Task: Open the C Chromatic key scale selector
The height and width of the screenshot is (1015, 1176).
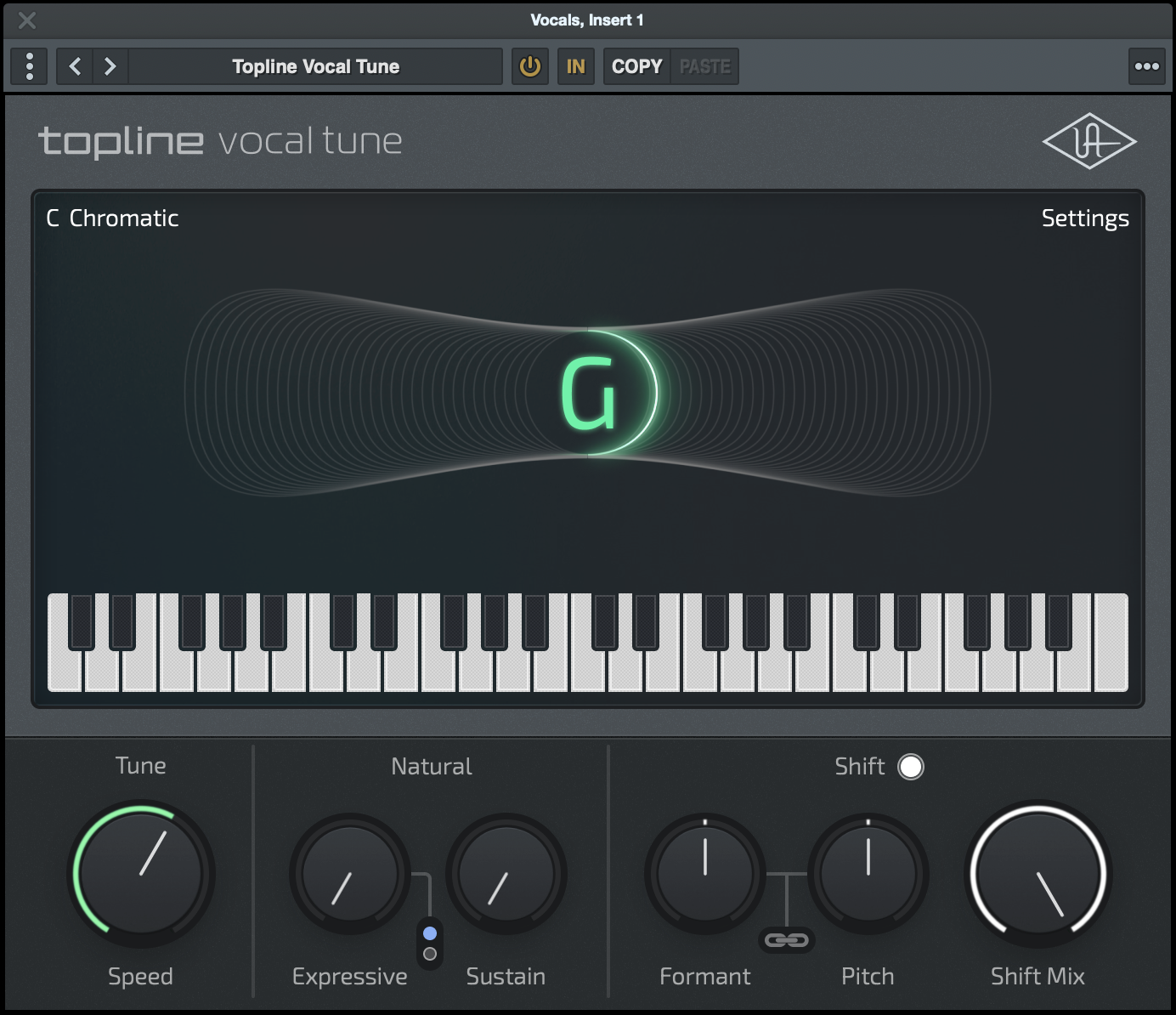Action: coord(112,218)
